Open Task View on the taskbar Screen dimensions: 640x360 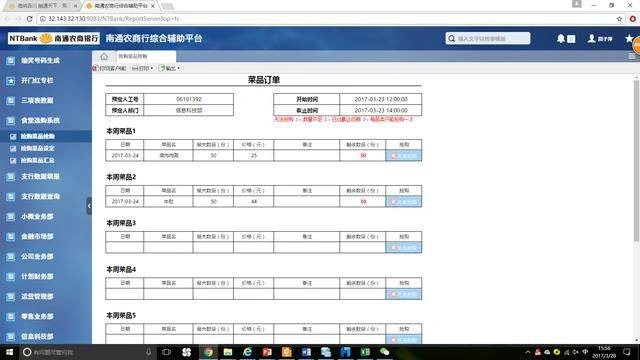166,352
